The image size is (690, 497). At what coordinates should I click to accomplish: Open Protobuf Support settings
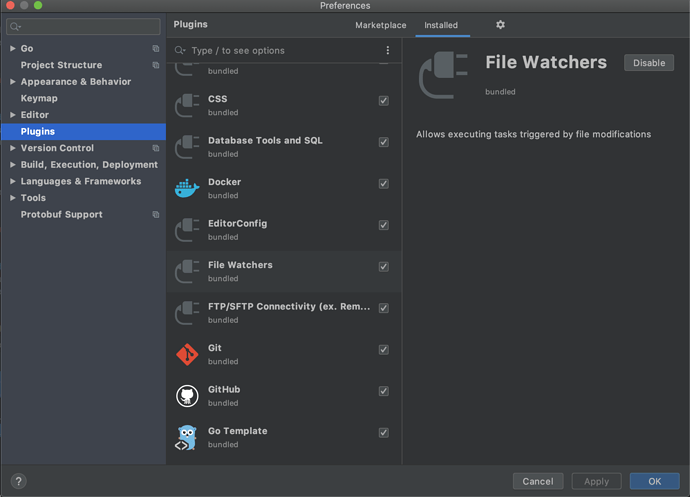point(62,214)
